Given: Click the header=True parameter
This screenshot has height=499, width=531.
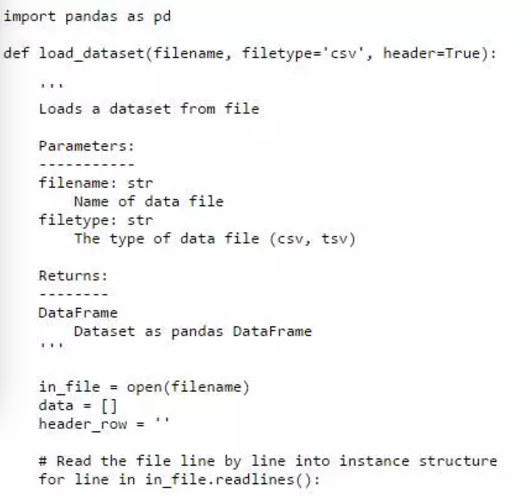Looking at the screenshot, I should tap(432, 53).
